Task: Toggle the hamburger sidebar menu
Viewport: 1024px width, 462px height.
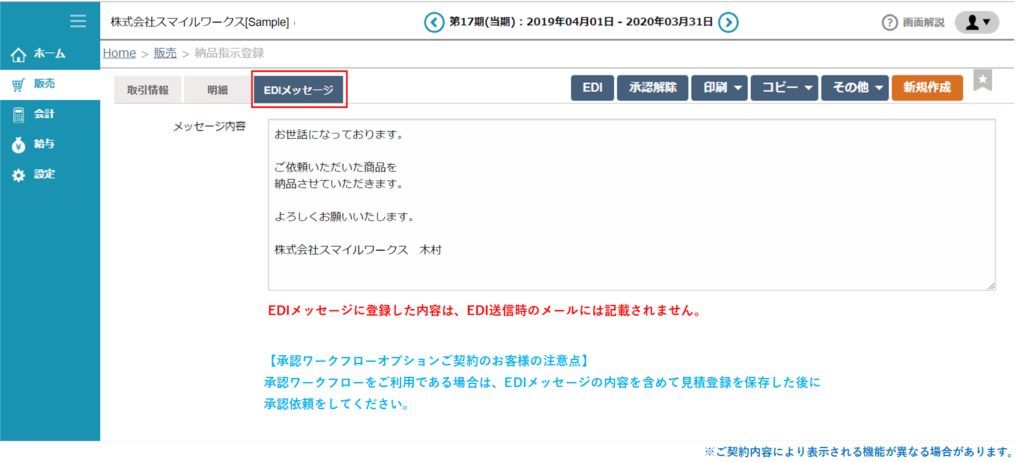Action: click(78, 21)
